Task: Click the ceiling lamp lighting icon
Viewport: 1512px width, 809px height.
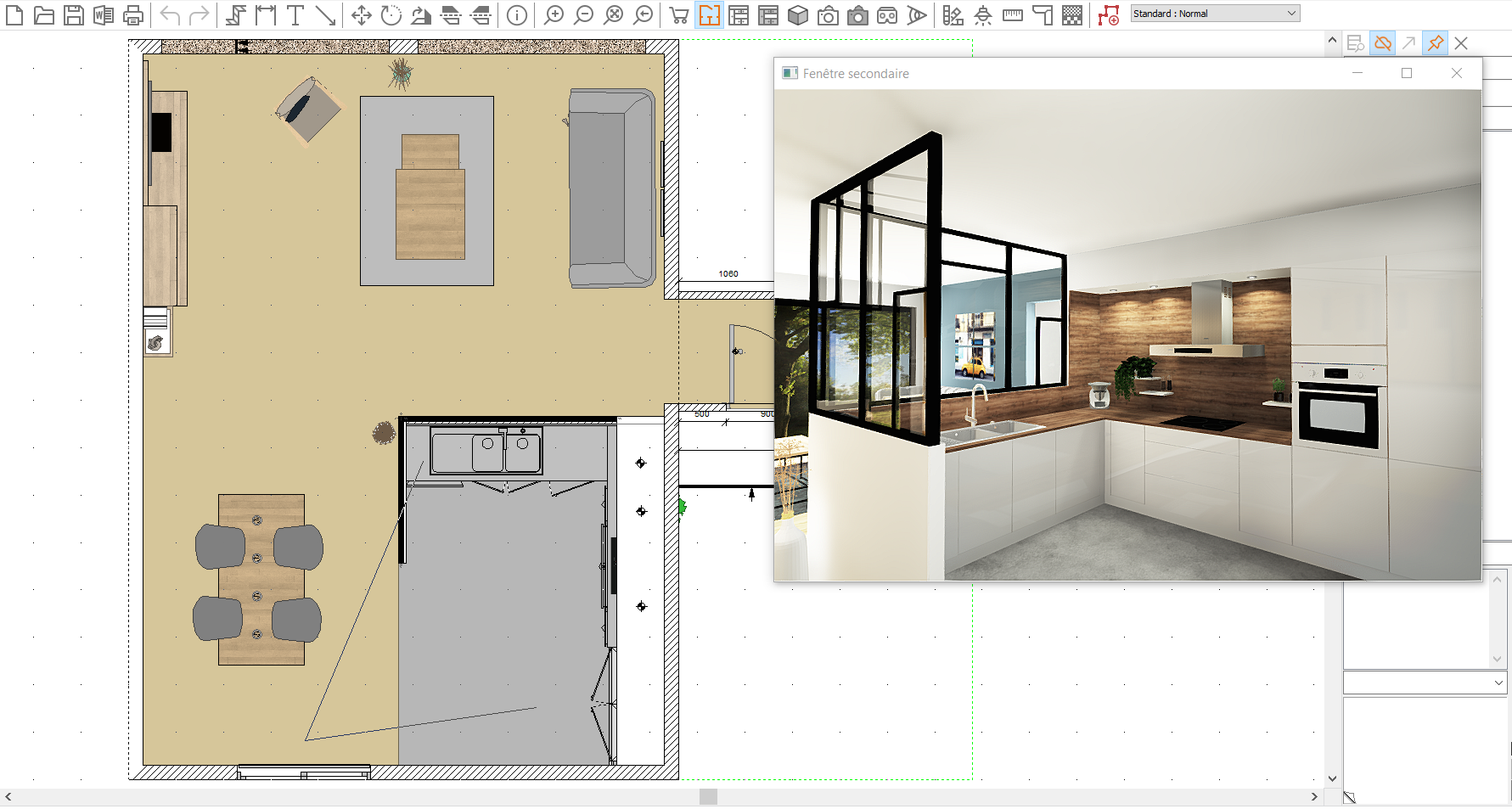Action: coord(982,14)
